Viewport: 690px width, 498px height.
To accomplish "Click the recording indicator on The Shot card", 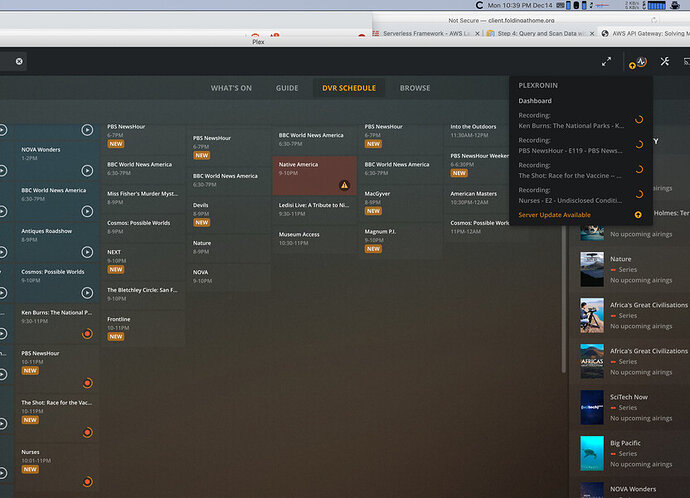I will point(87,432).
